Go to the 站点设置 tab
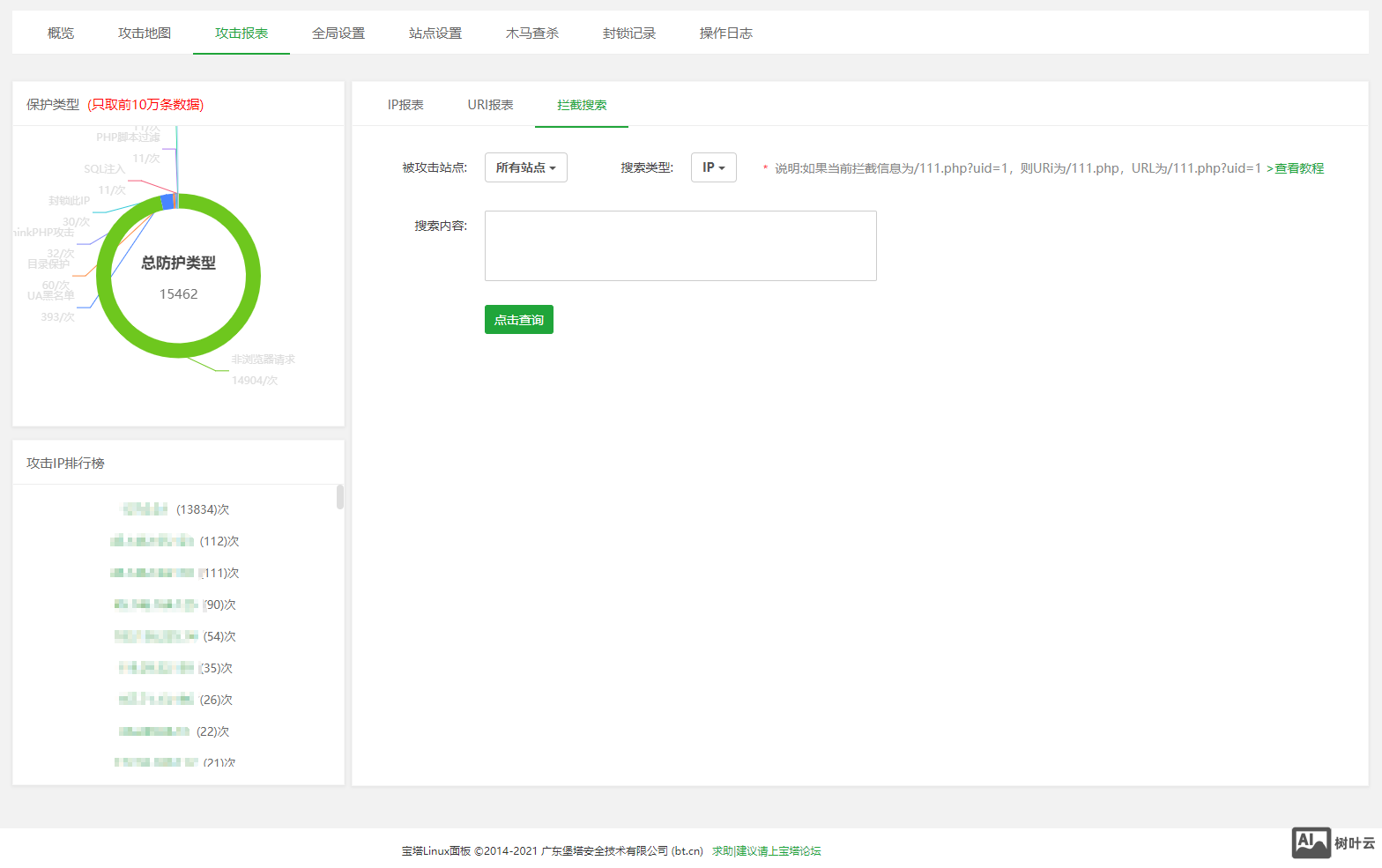The height and width of the screenshot is (868, 1382). (x=435, y=33)
